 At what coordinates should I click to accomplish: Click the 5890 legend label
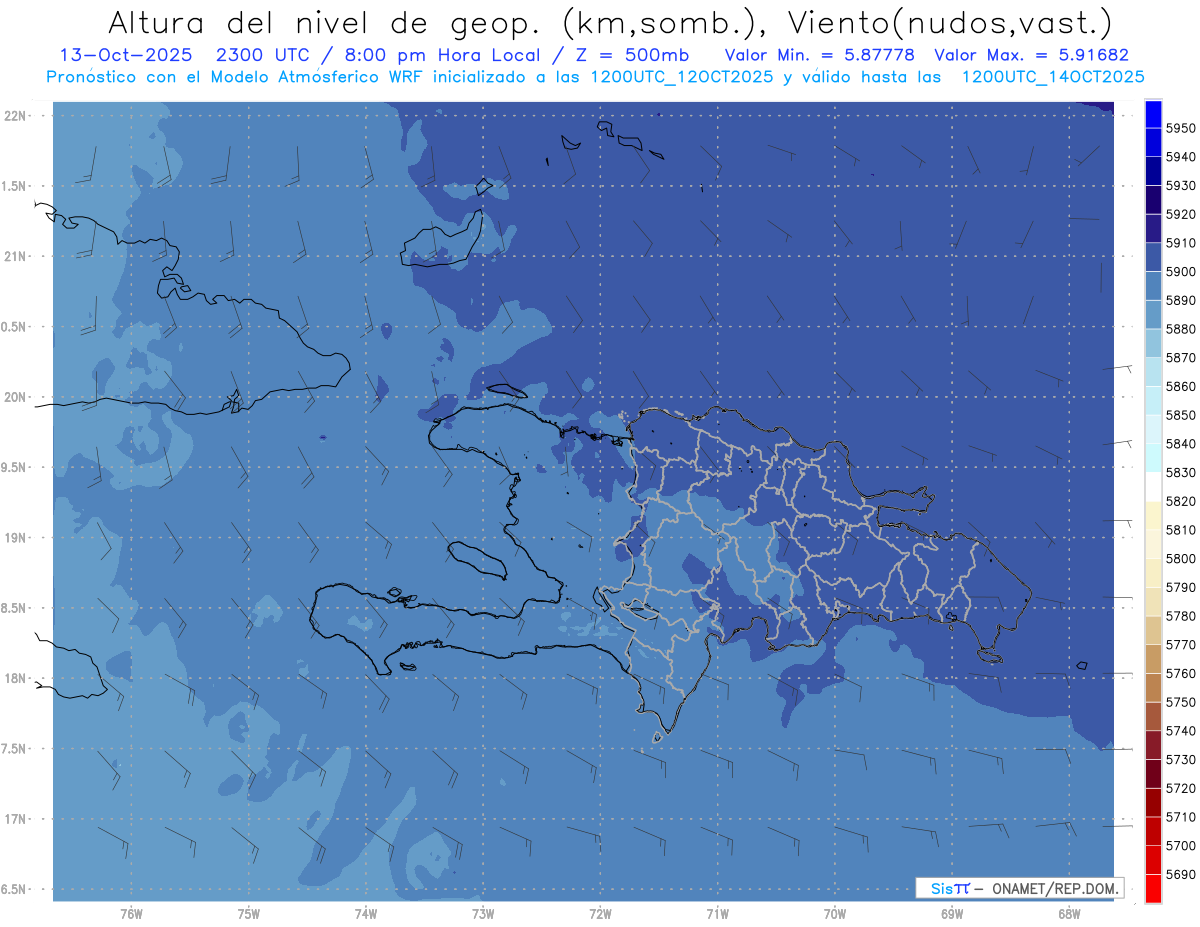pos(1180,300)
